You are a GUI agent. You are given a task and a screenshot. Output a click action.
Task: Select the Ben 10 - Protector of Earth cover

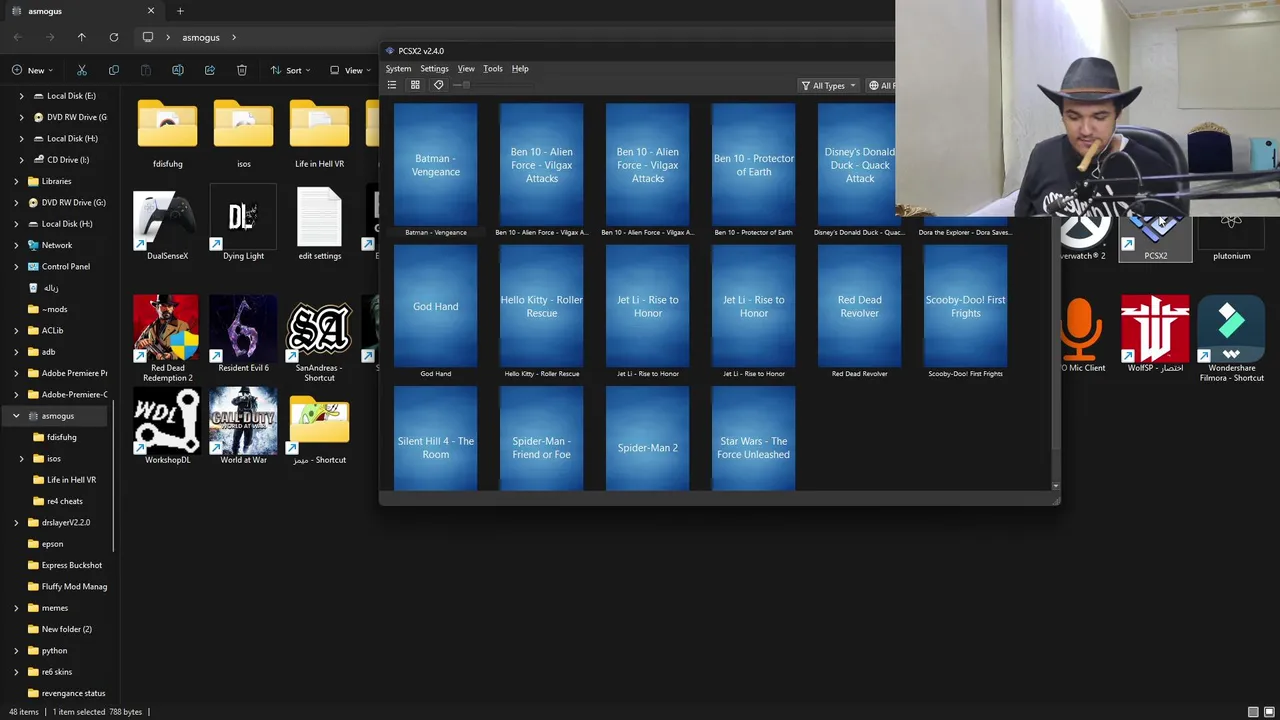click(754, 165)
